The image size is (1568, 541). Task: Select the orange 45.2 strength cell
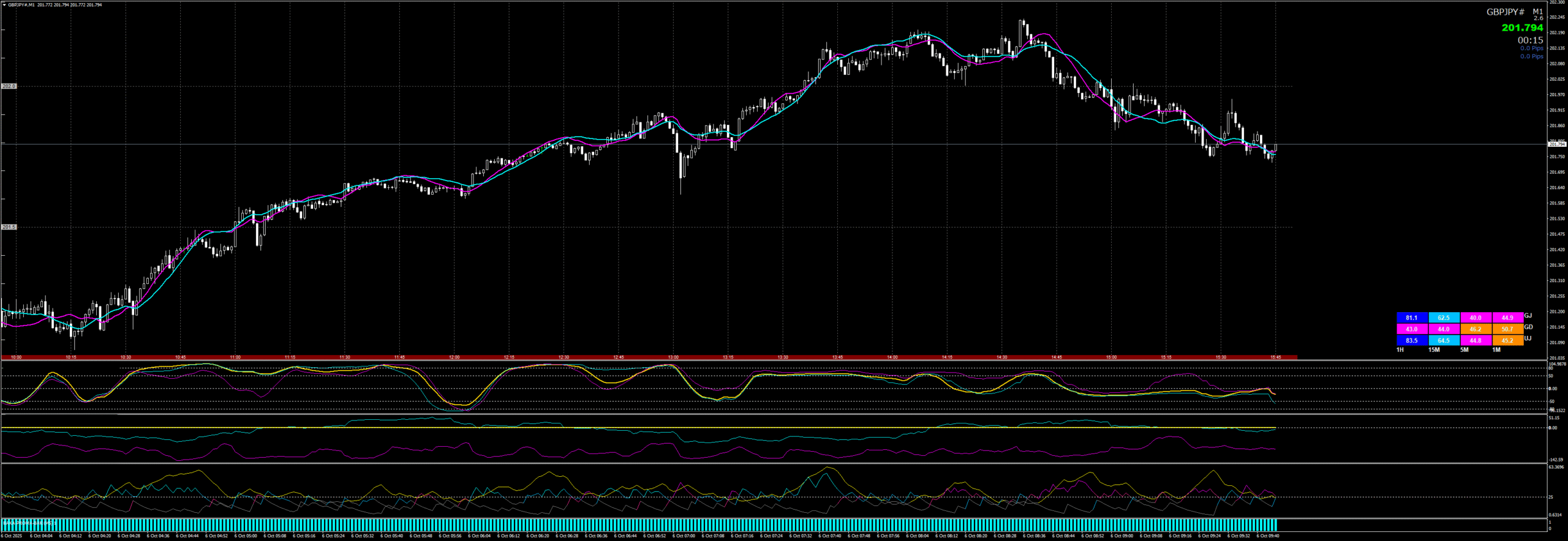pyautogui.click(x=1507, y=340)
